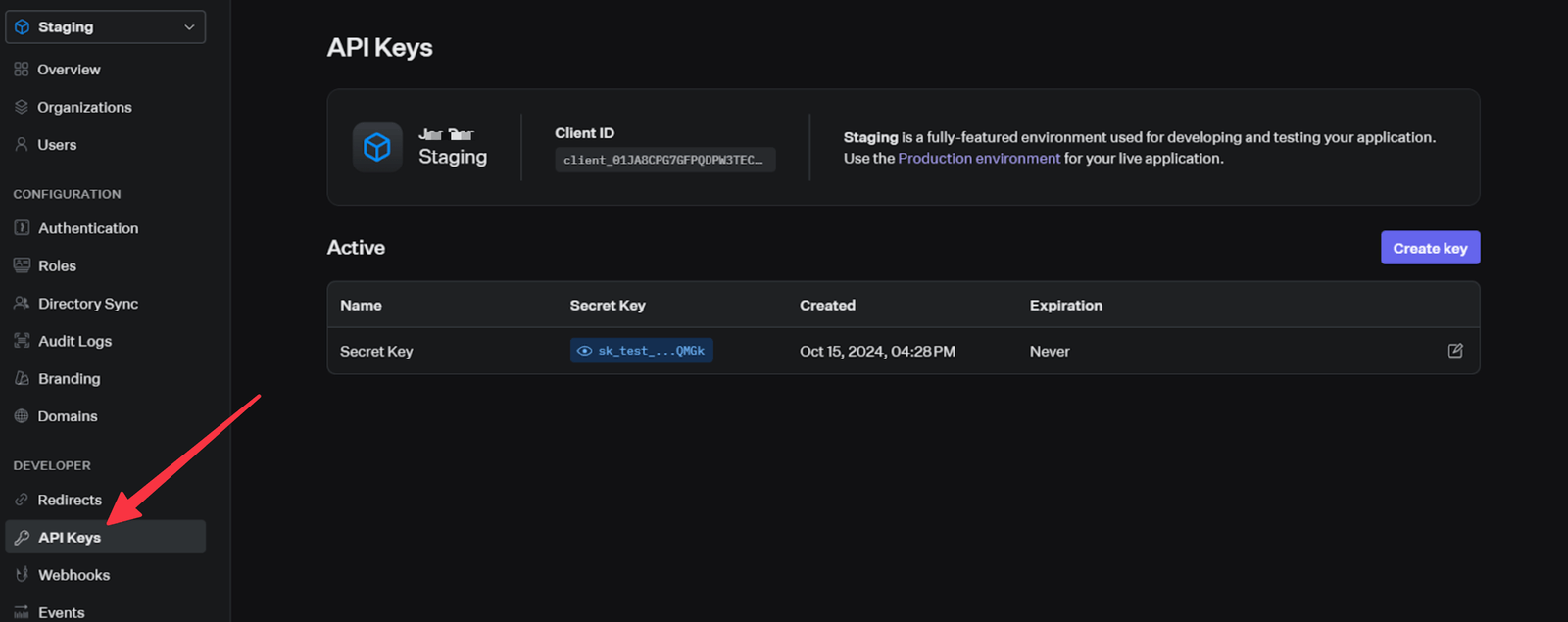Click the Overview grid icon
This screenshot has width=1568, height=622.
22,70
